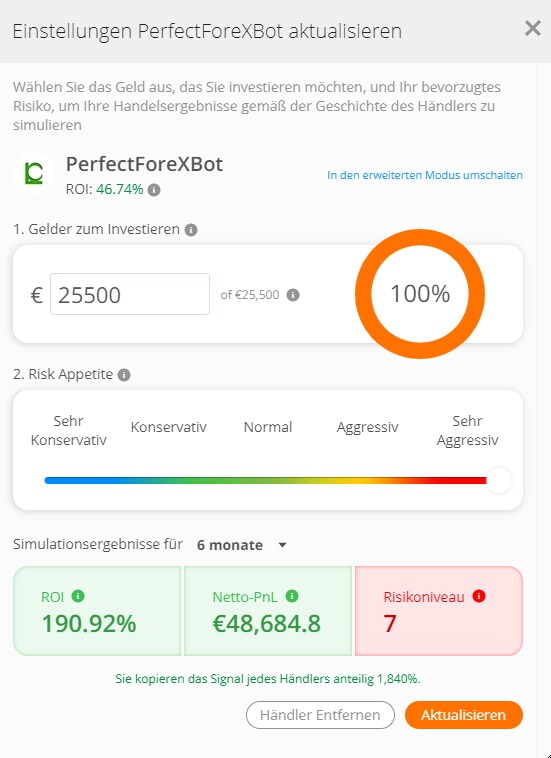551x758 pixels.
Task: Click the info icon next to of €25,500
Action: (293, 295)
